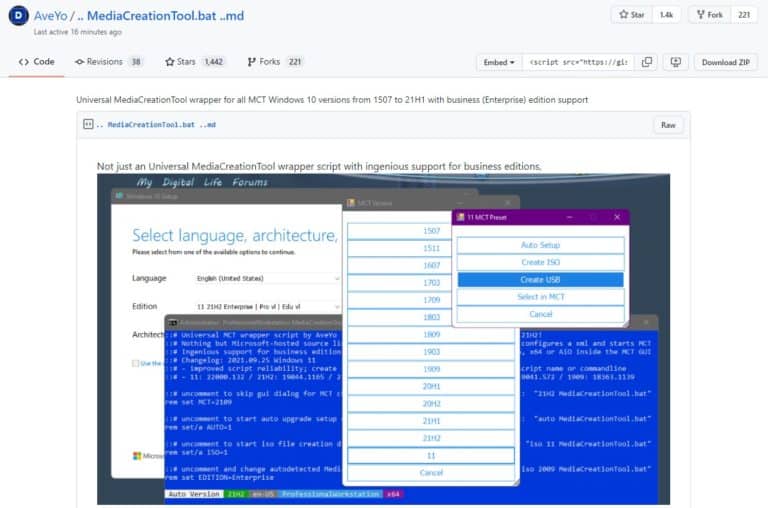Open the Forks tab
The image size is (768, 508).
[x=275, y=62]
